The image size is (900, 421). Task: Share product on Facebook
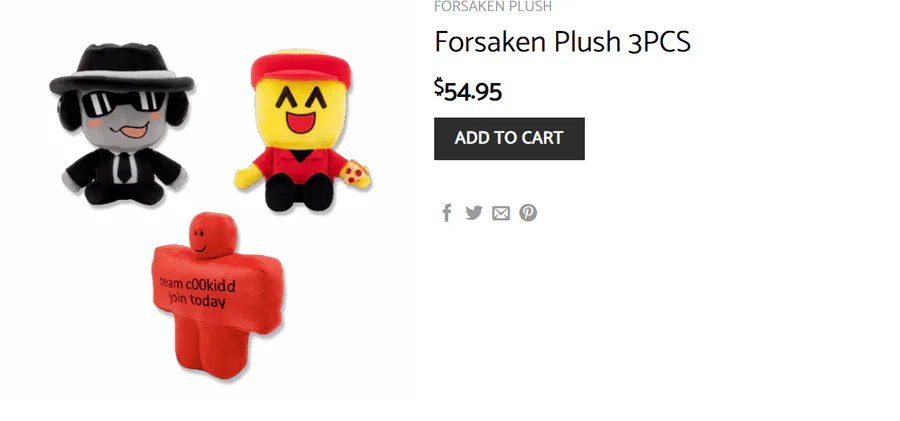click(447, 213)
